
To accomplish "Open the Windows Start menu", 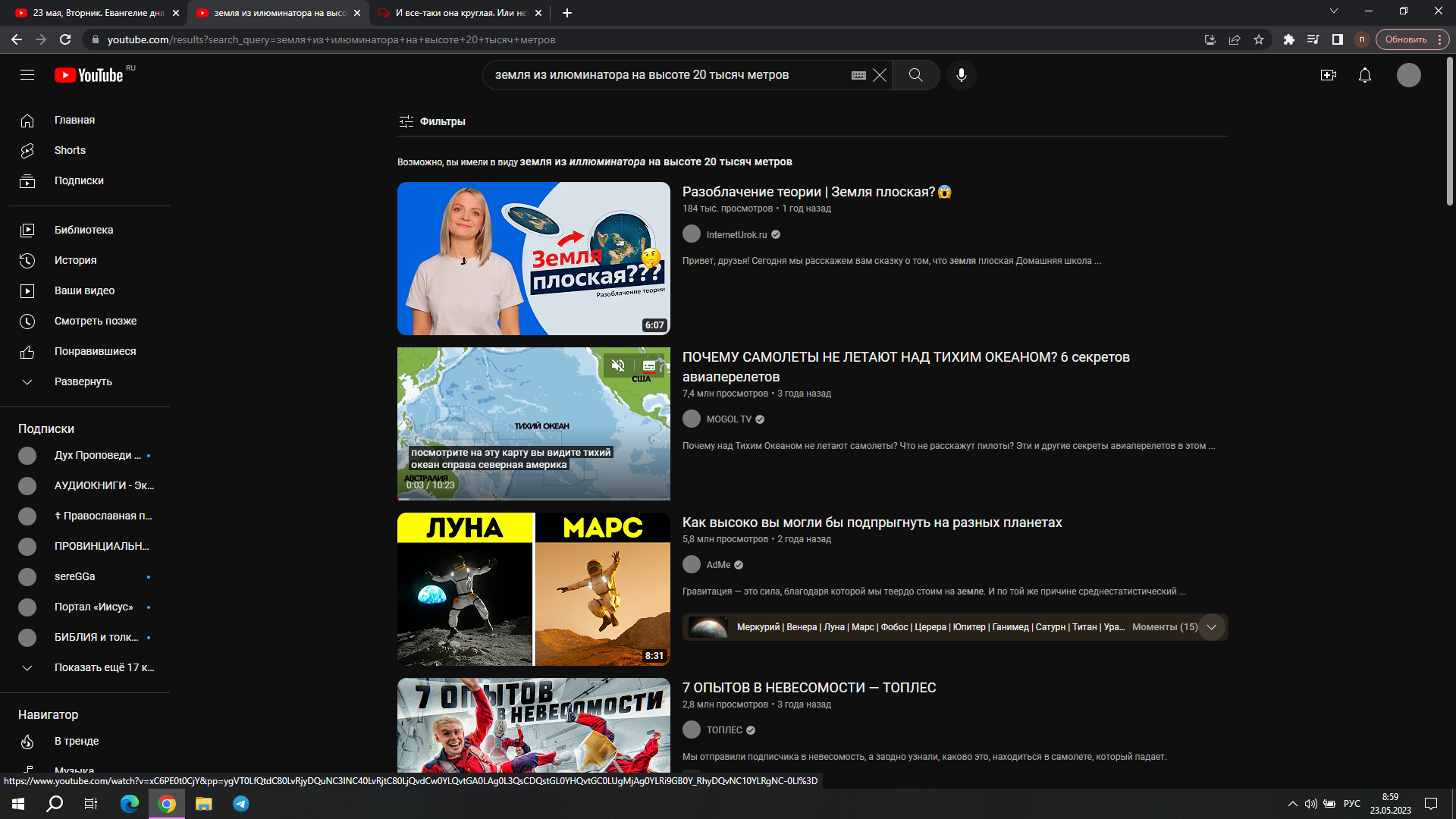I will click(18, 804).
